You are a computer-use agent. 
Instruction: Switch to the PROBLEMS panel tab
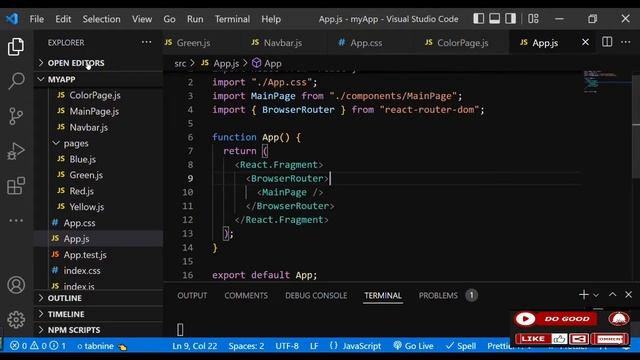(447, 295)
